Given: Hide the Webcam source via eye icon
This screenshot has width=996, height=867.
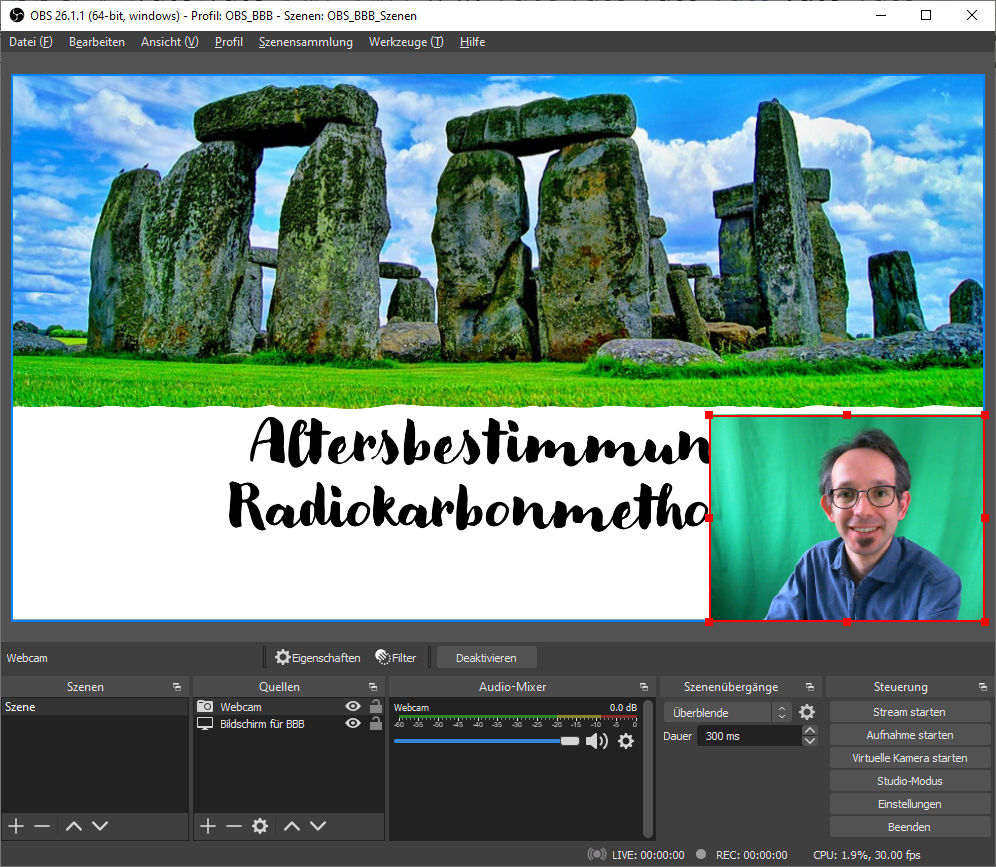Looking at the screenshot, I should (x=352, y=707).
